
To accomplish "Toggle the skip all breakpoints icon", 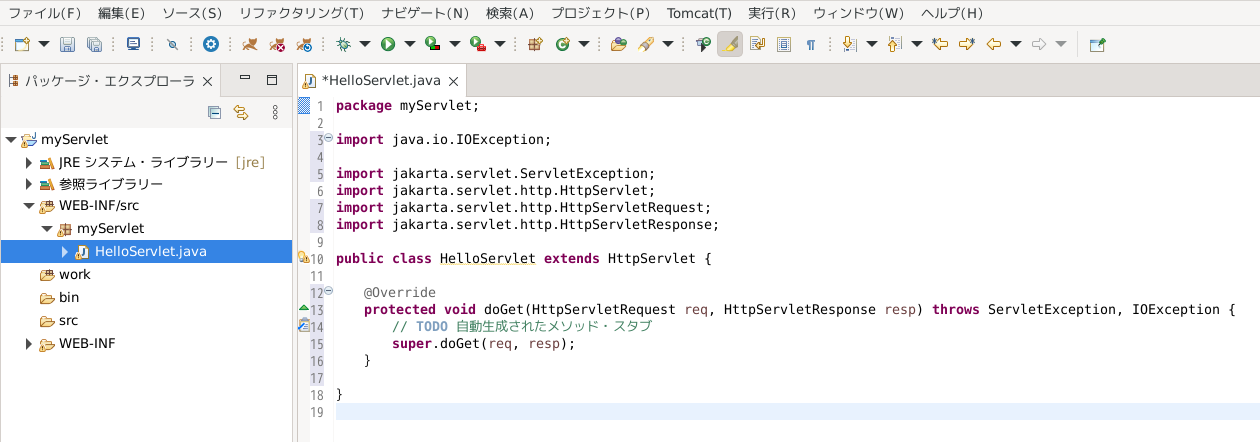I will [x=172, y=44].
